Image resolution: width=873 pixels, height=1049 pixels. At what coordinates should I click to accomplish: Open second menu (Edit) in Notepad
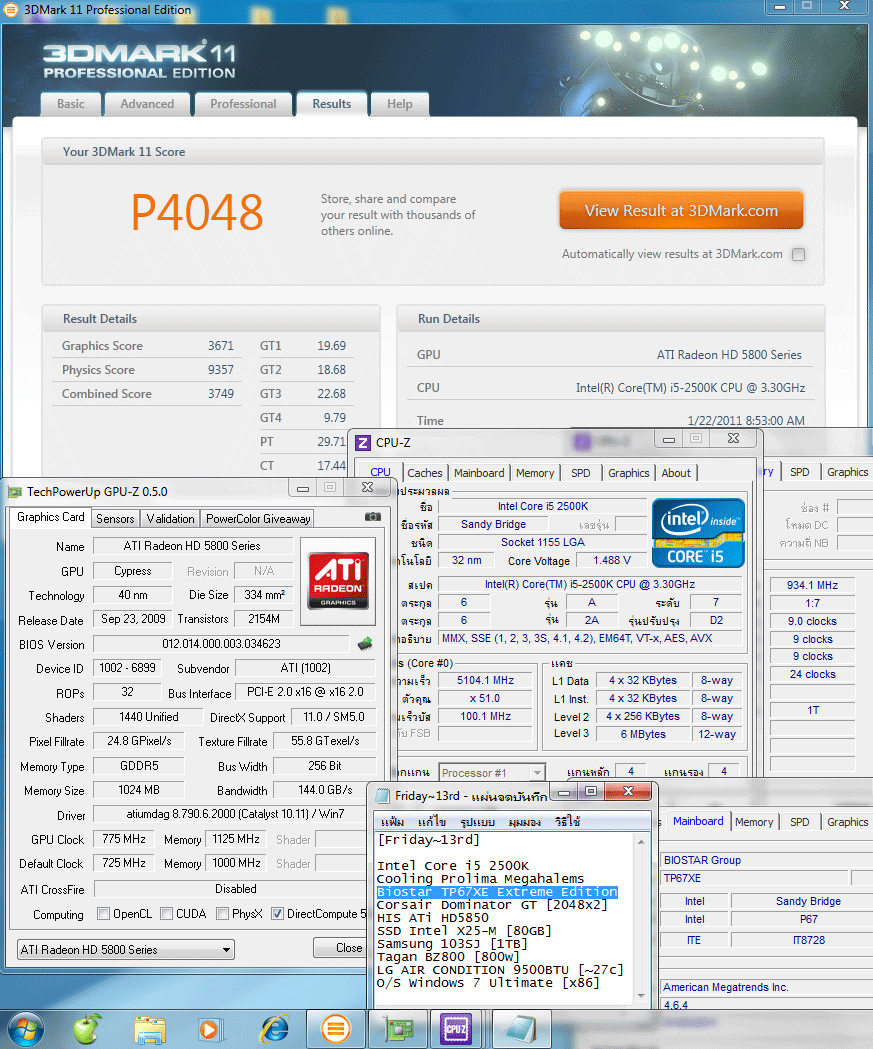432,822
